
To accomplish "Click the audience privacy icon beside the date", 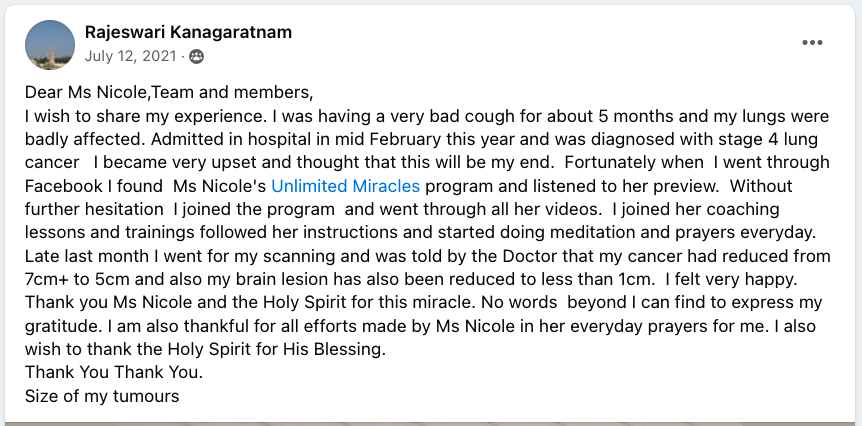I will point(195,56).
